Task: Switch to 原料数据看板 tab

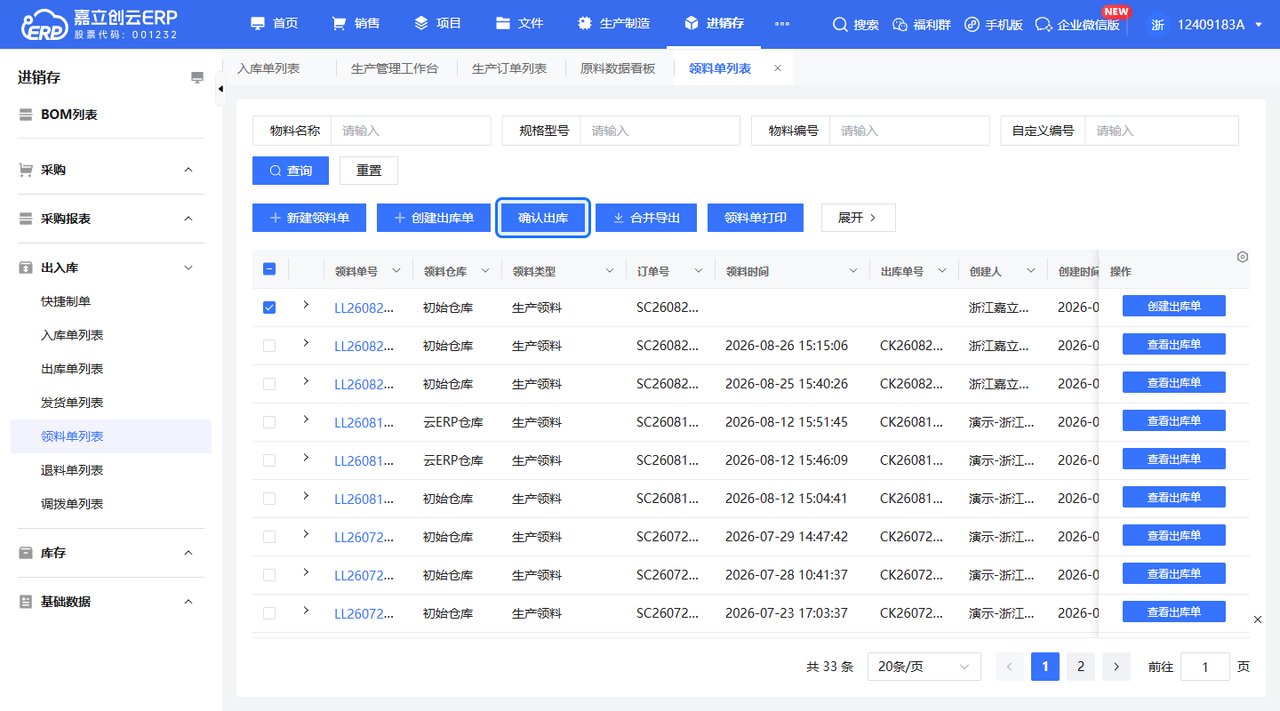Action: (x=618, y=69)
